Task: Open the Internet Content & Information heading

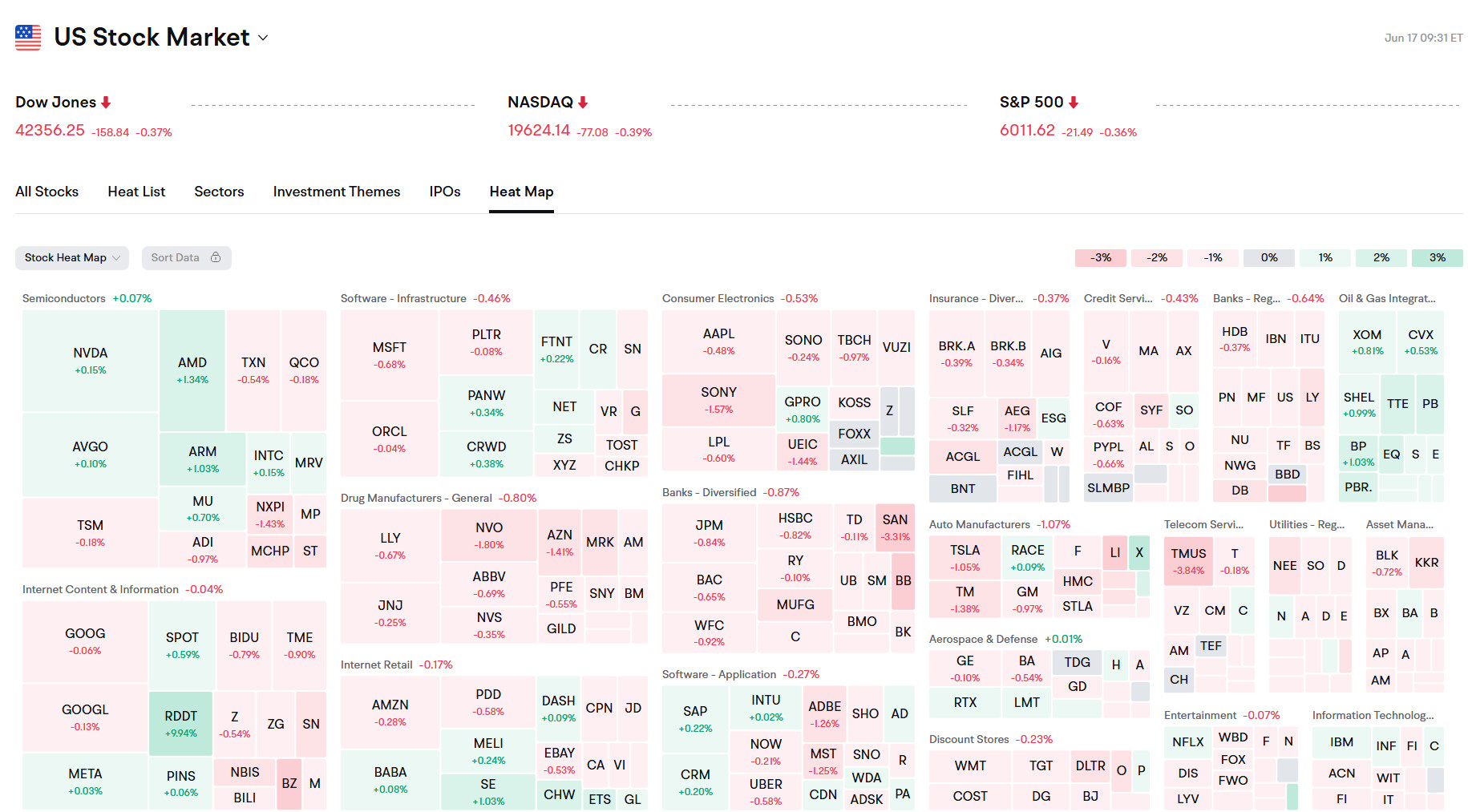Action: tap(100, 589)
